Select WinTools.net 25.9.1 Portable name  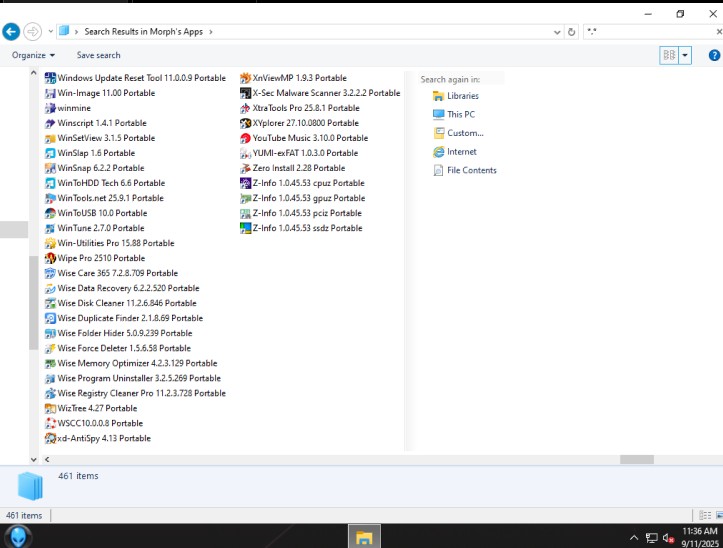pyautogui.click(x=111, y=198)
